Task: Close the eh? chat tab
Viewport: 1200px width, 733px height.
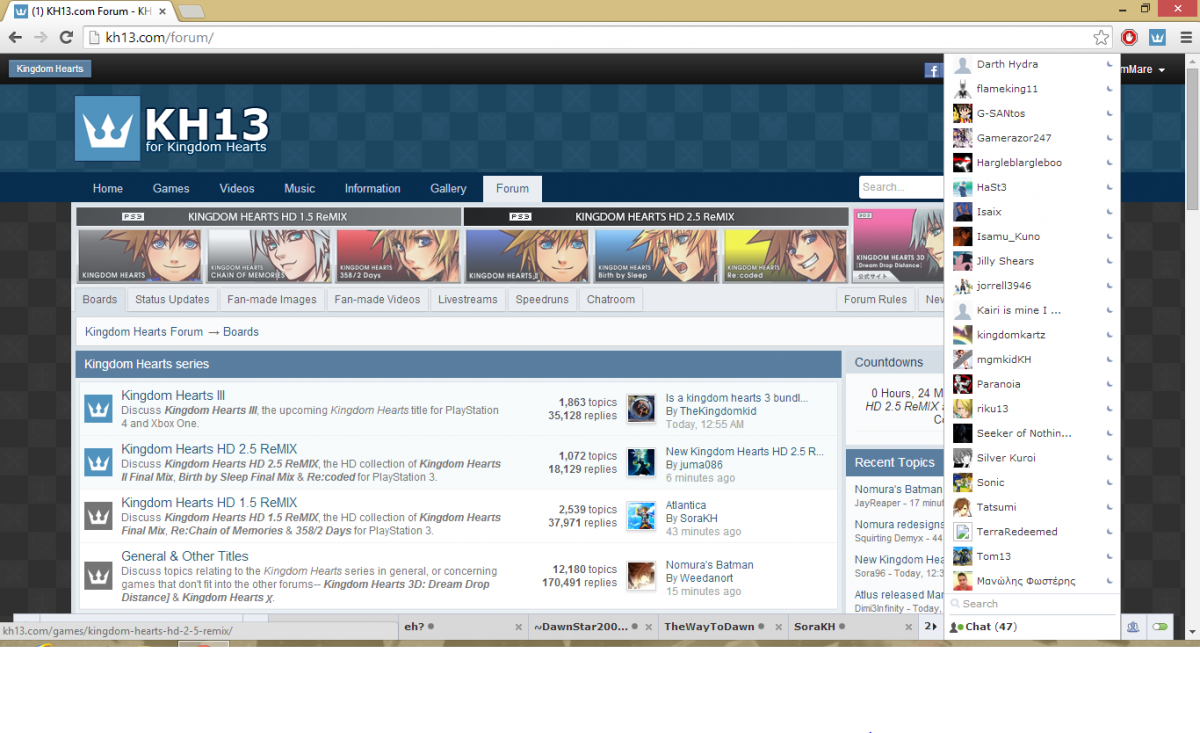Action: click(518, 627)
